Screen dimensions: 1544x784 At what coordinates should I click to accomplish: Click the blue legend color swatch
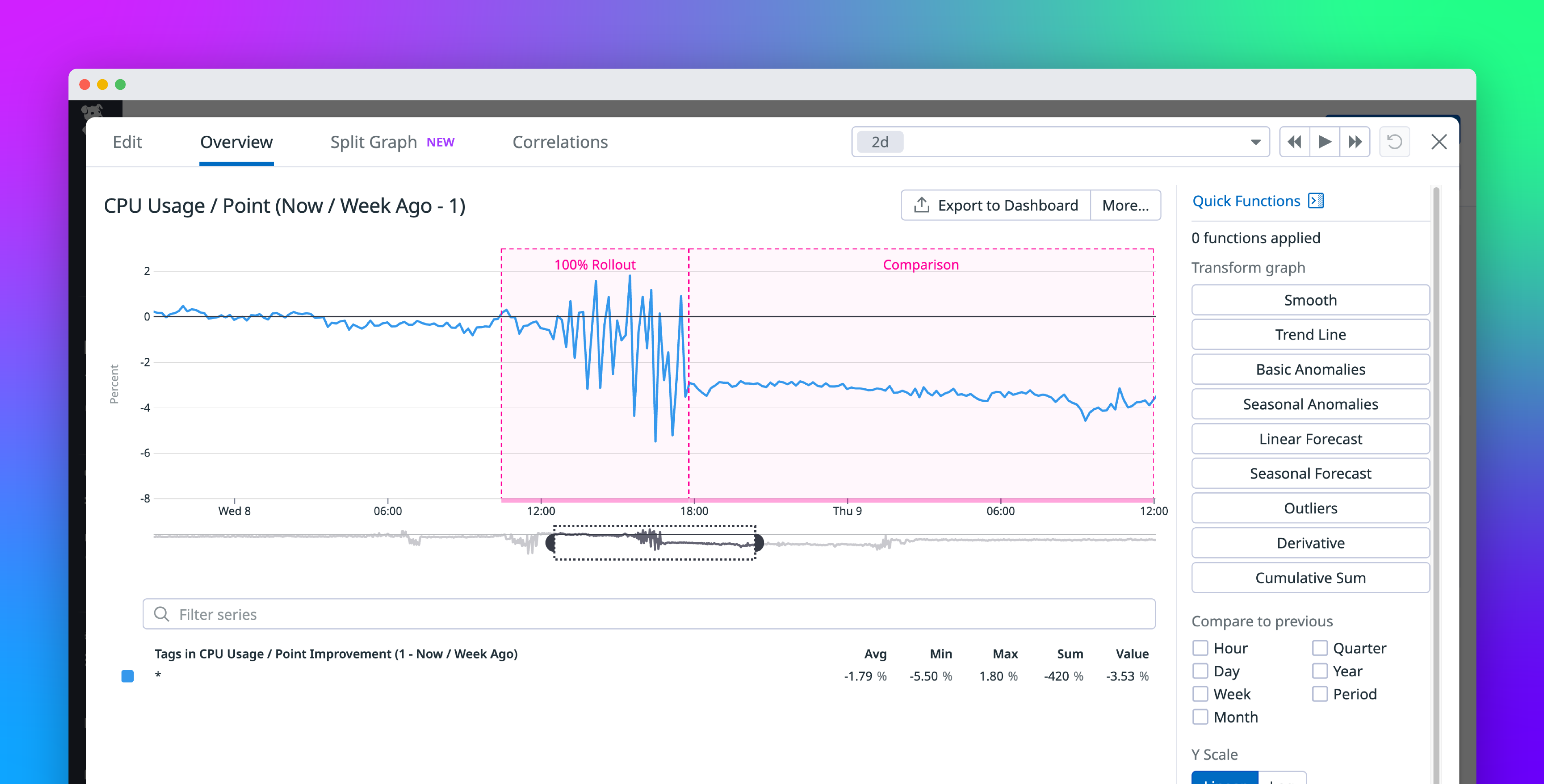click(127, 676)
